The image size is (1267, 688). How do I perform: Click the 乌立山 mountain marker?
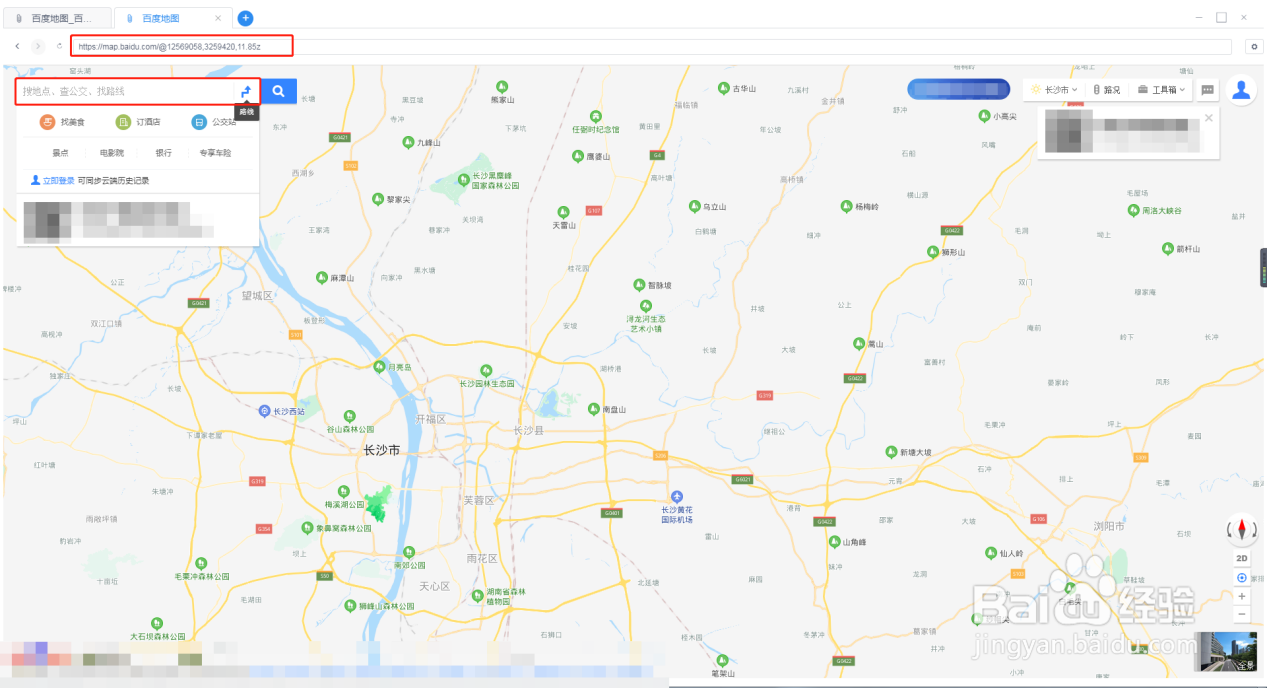694,206
